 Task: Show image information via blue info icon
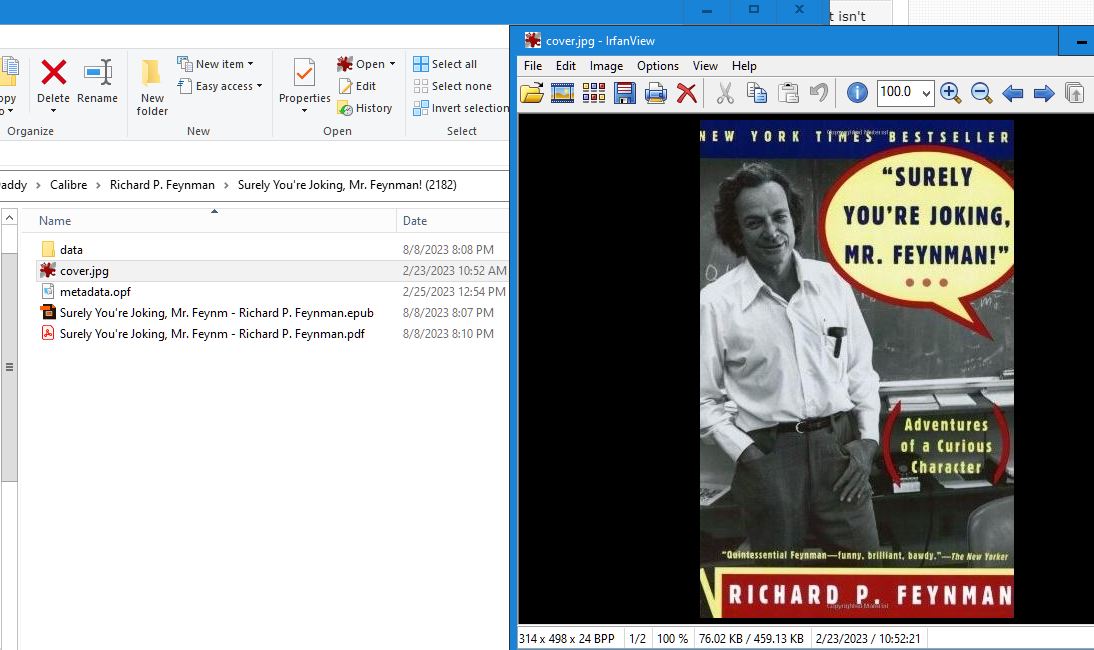857,93
